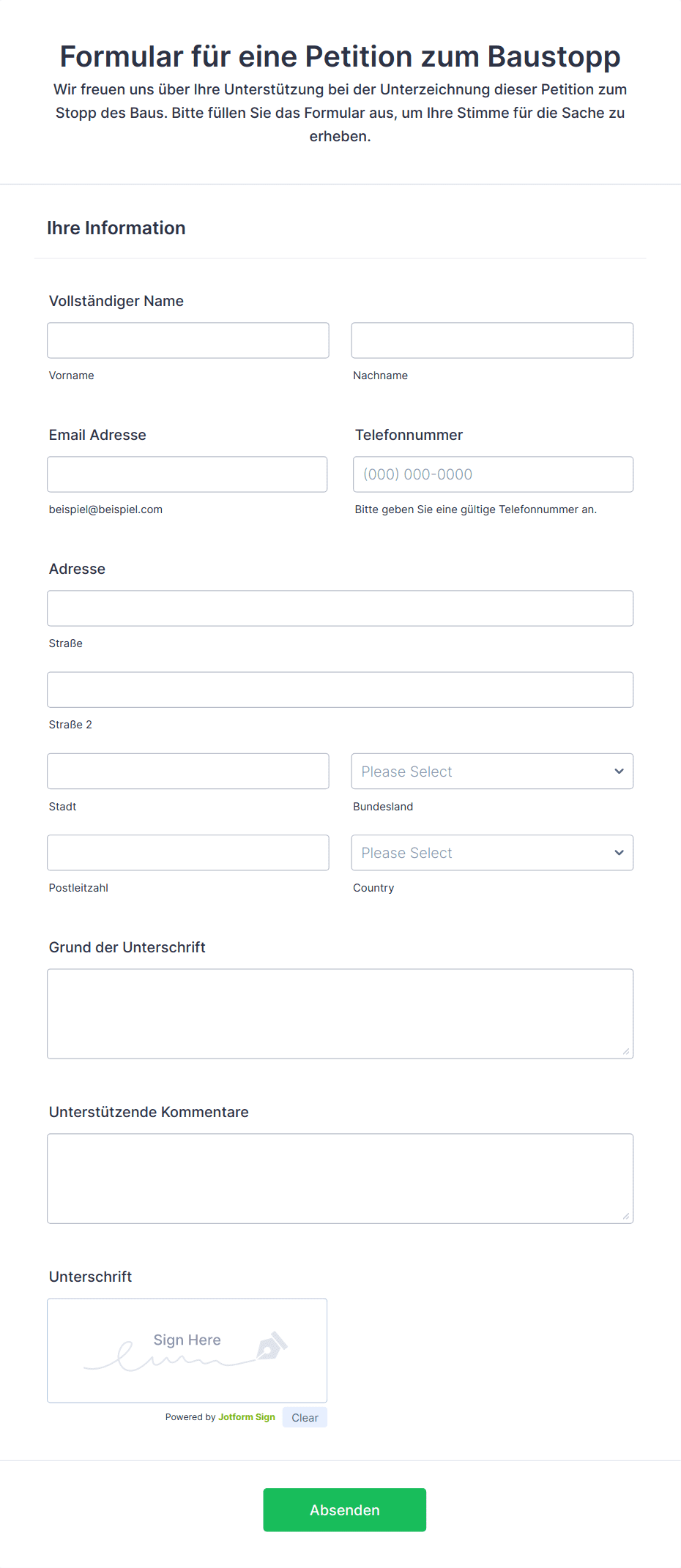681x1568 pixels.
Task: Click the Vorname first name field
Action: 187,340
